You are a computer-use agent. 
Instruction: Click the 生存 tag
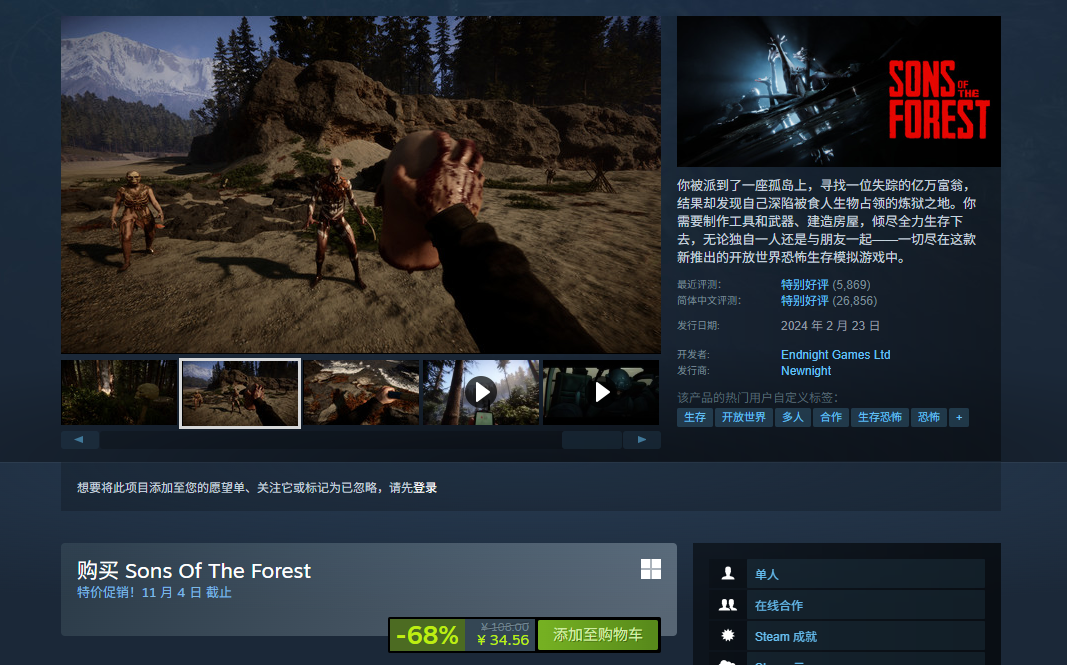[x=695, y=417]
